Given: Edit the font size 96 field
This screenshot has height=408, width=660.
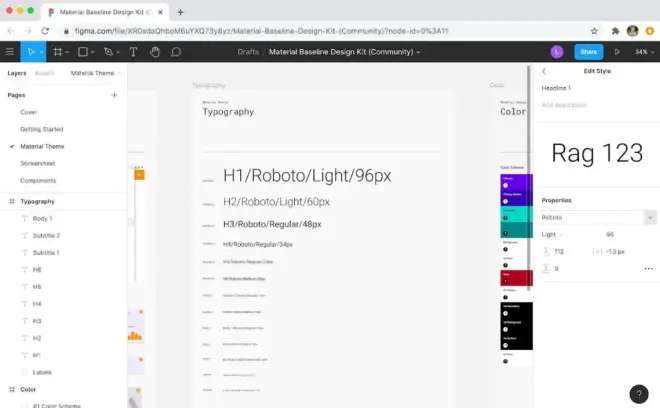Looking at the screenshot, I should (610, 235).
